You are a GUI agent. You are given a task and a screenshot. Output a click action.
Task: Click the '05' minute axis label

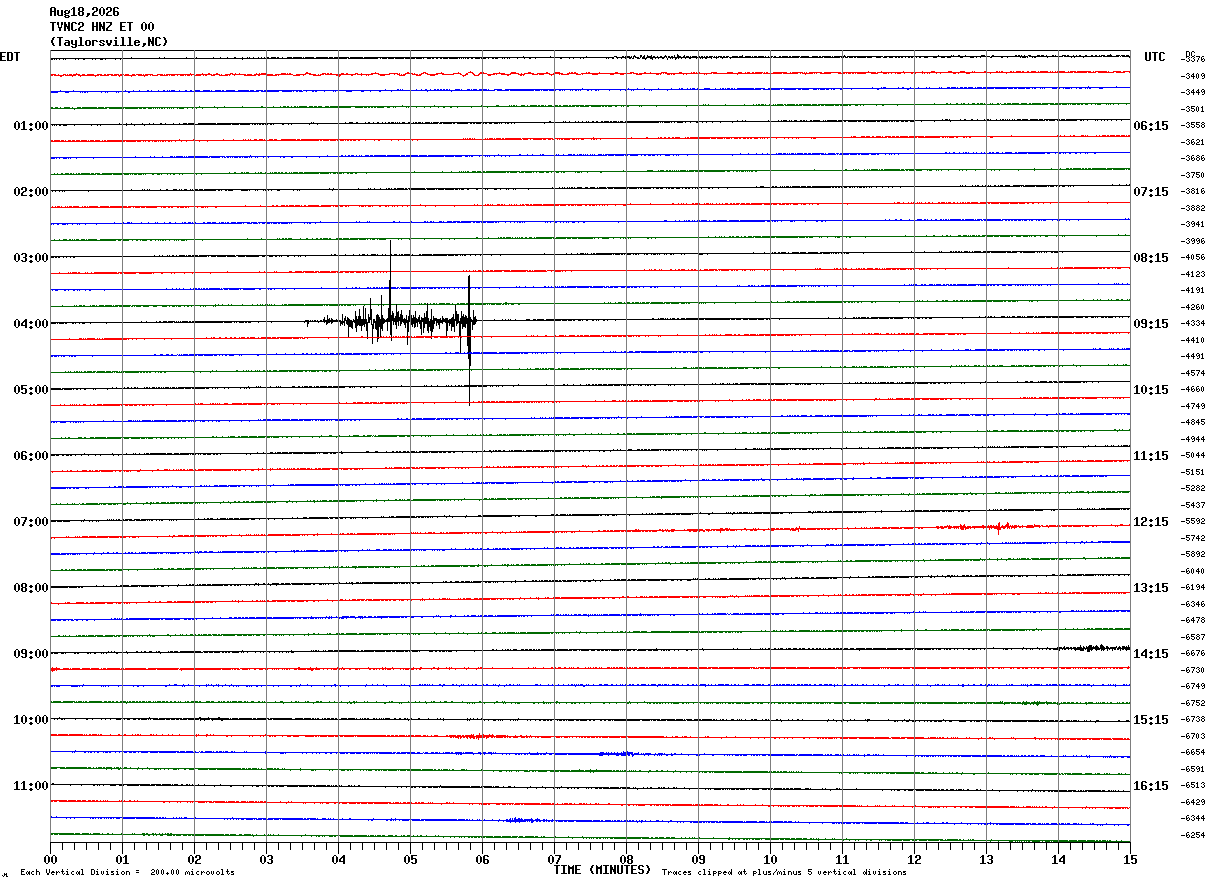[x=411, y=859]
